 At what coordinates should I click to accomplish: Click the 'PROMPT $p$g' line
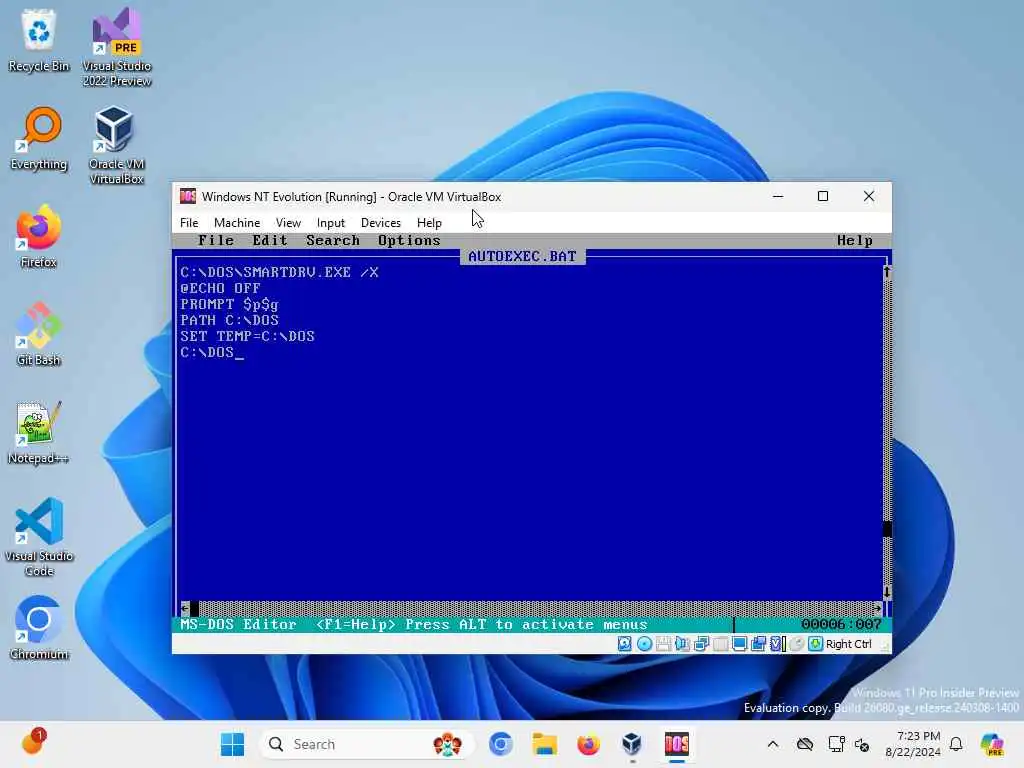(229, 304)
